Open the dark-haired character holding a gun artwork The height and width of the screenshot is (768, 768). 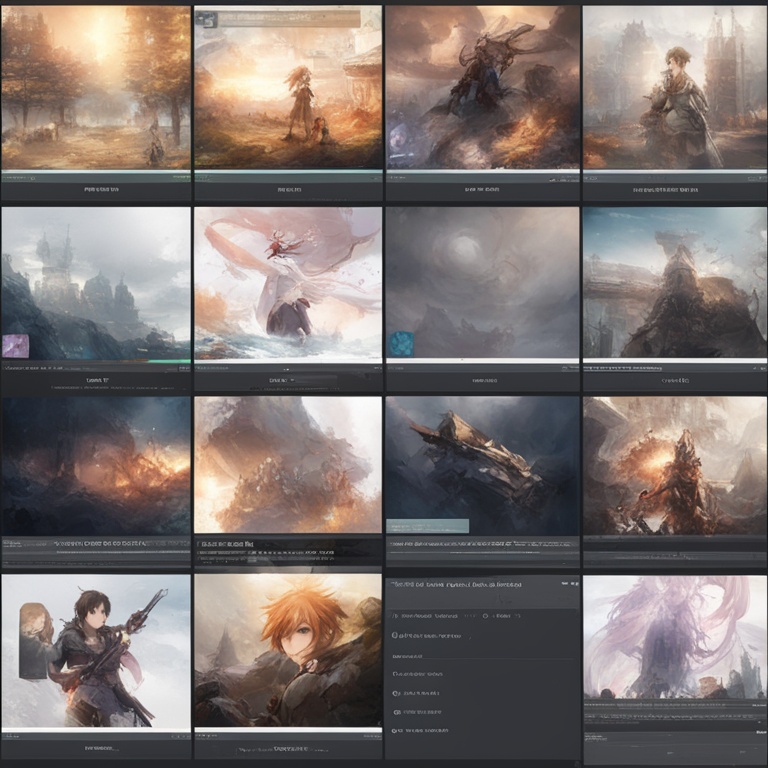tap(96, 652)
